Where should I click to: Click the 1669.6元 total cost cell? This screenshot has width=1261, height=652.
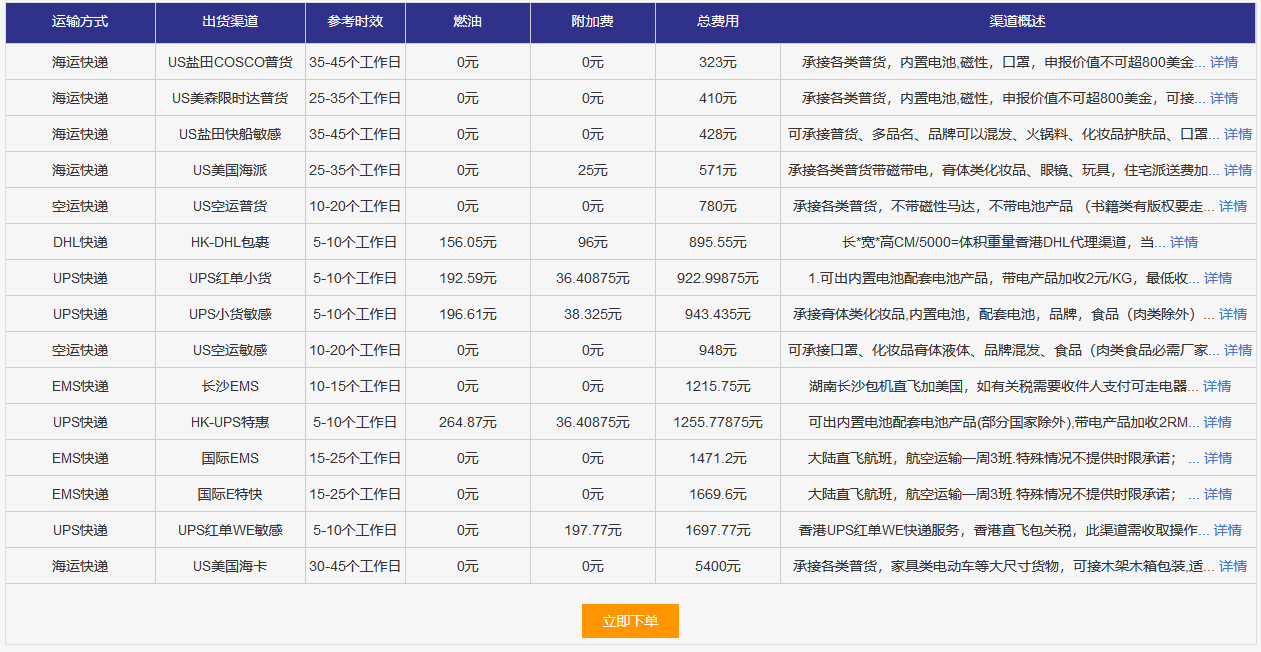[x=718, y=494]
